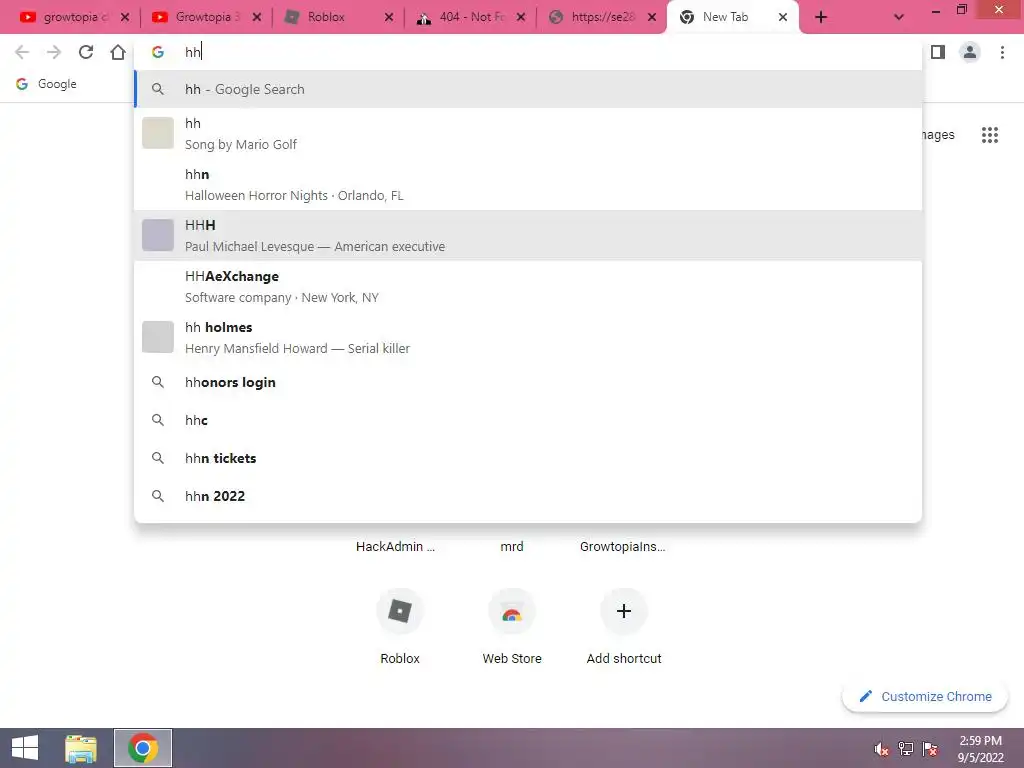The image size is (1024, 768).
Task: Open the HackAdmin shortcut
Action: [x=395, y=546]
